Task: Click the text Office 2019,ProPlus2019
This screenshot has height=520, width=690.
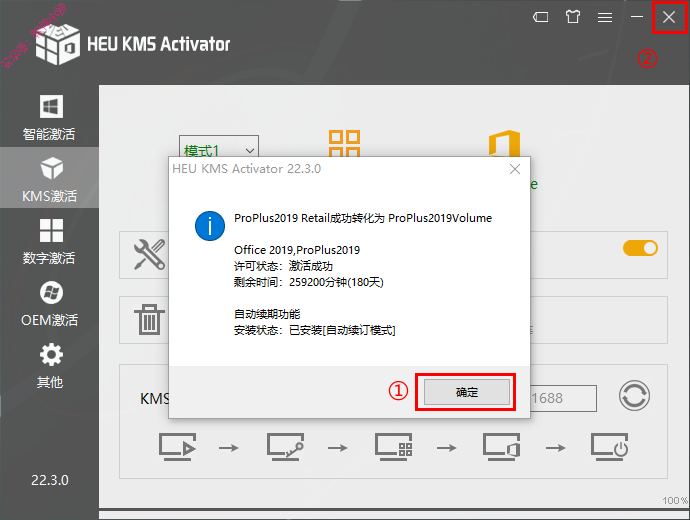Action: (x=297, y=250)
